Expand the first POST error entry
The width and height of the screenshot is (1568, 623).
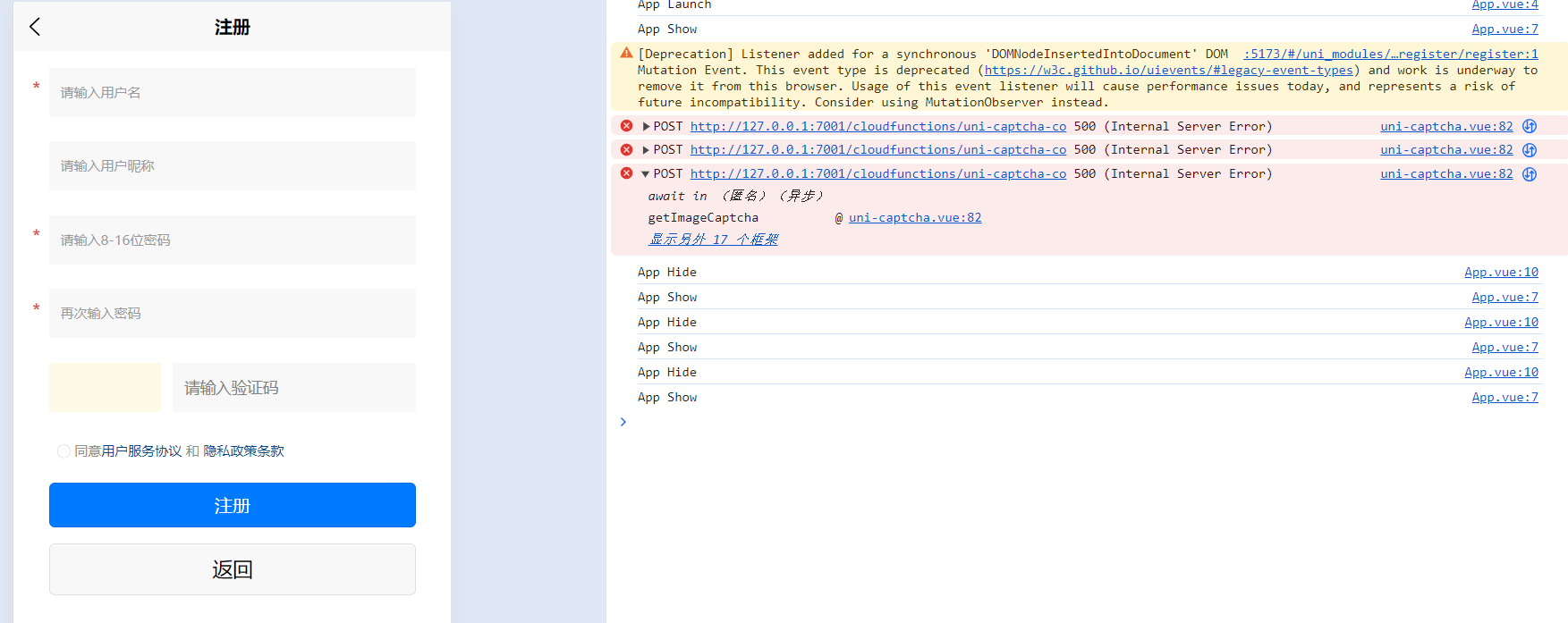tap(646, 126)
